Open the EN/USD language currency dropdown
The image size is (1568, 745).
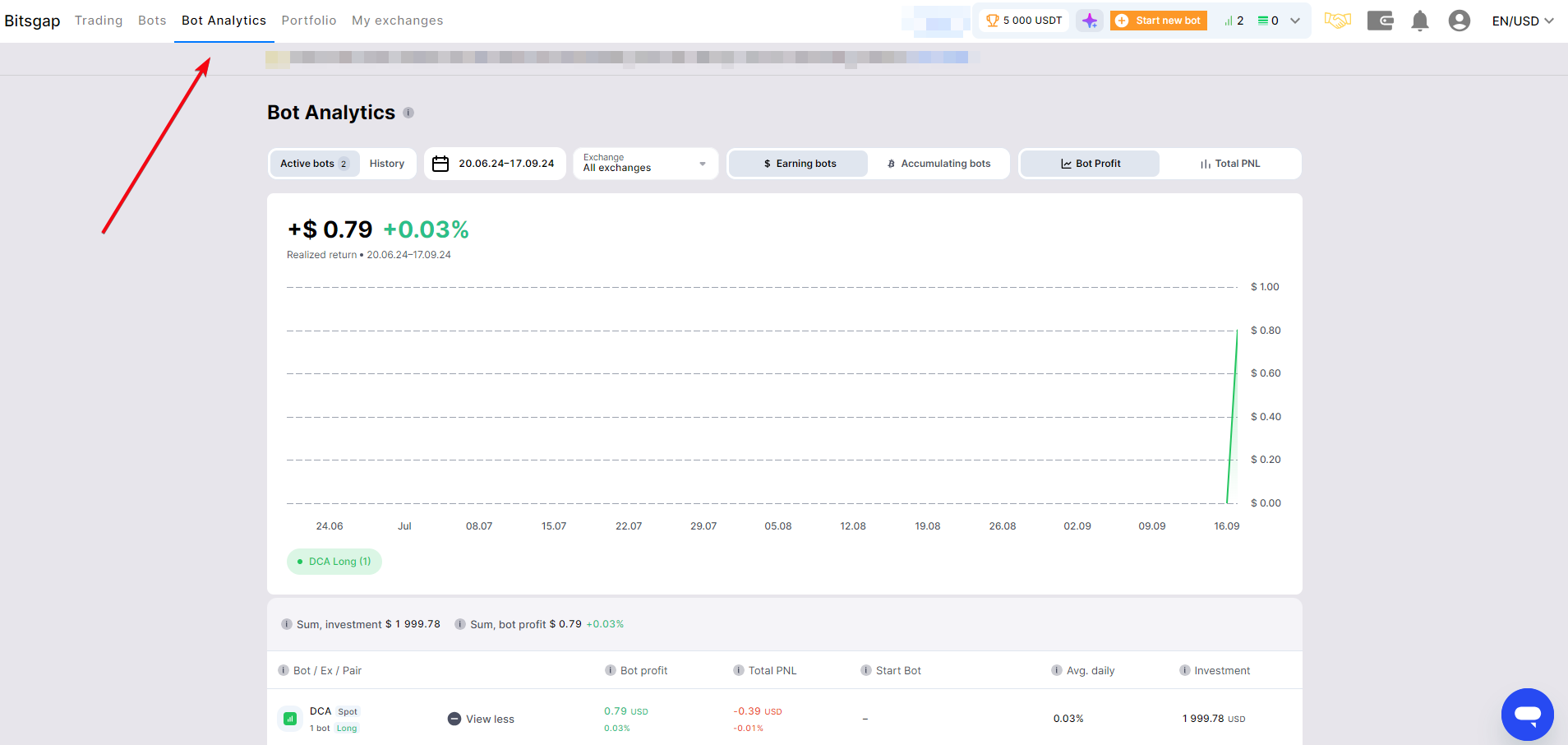coord(1523,21)
